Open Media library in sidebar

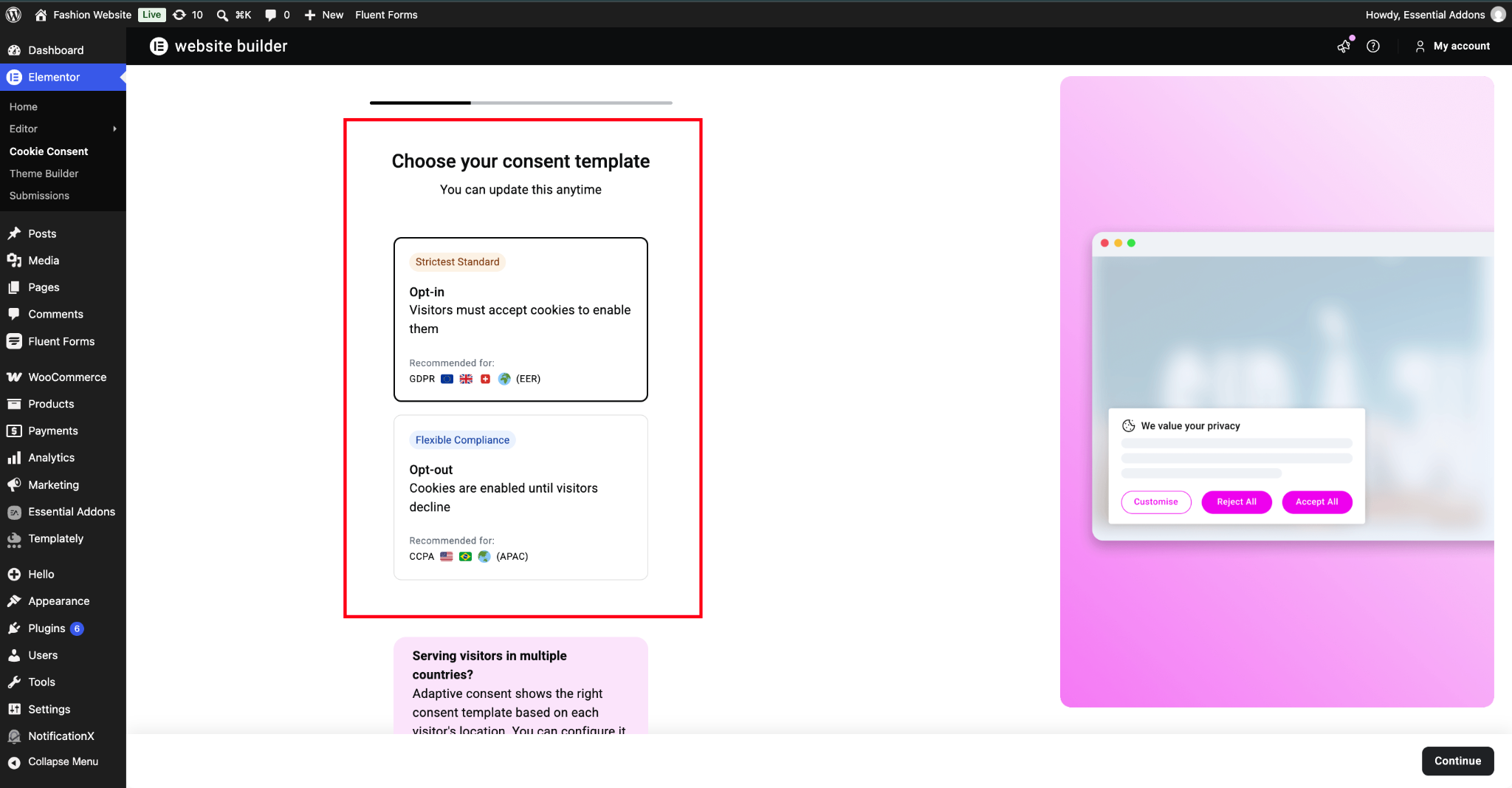click(x=63, y=260)
